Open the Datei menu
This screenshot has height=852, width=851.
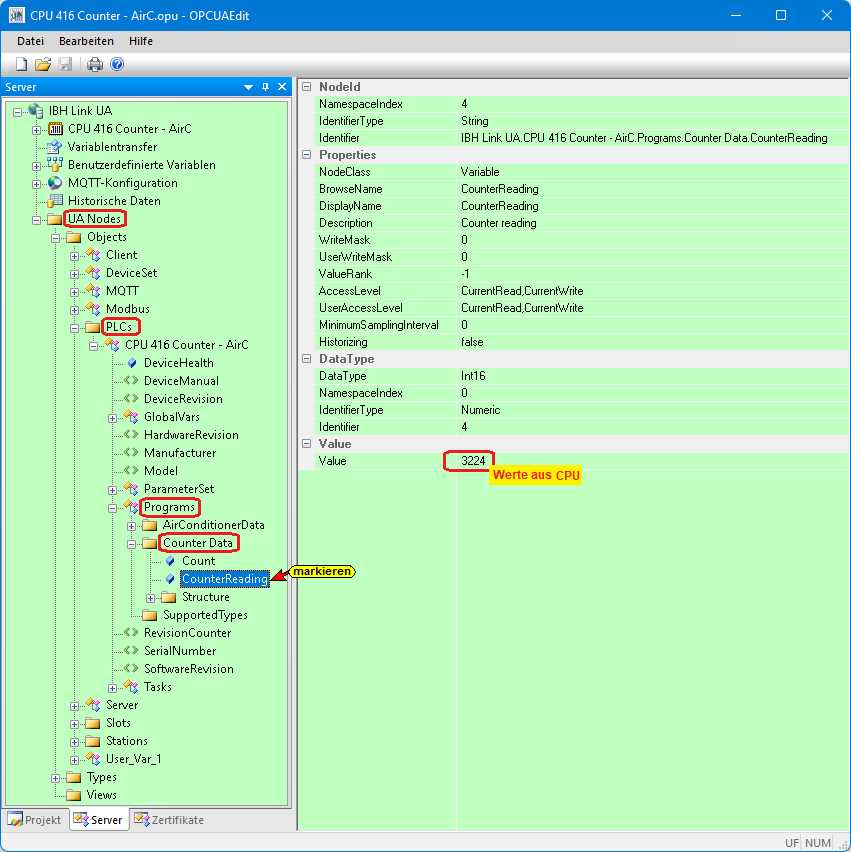click(30, 41)
